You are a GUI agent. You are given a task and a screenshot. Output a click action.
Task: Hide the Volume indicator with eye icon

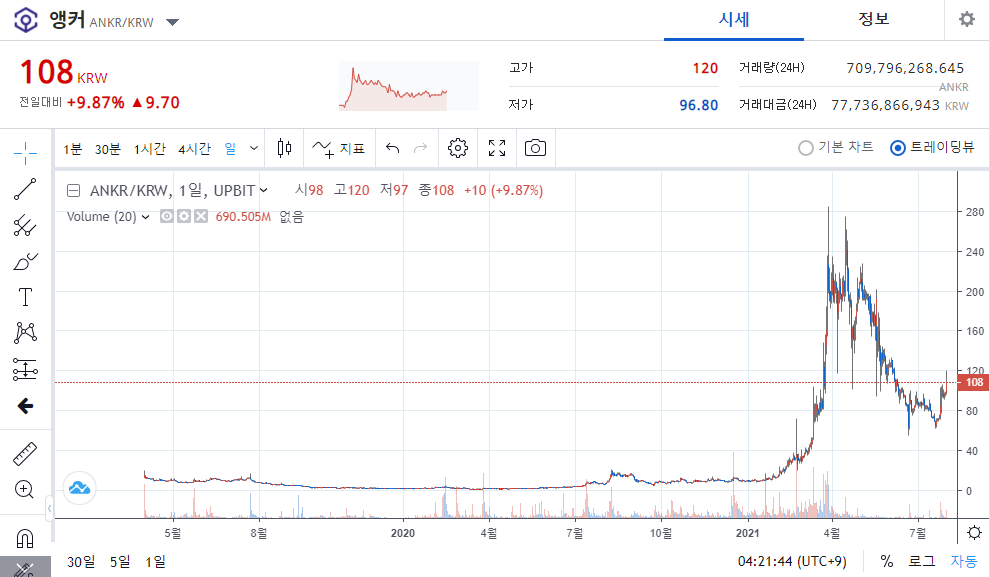pos(167,217)
